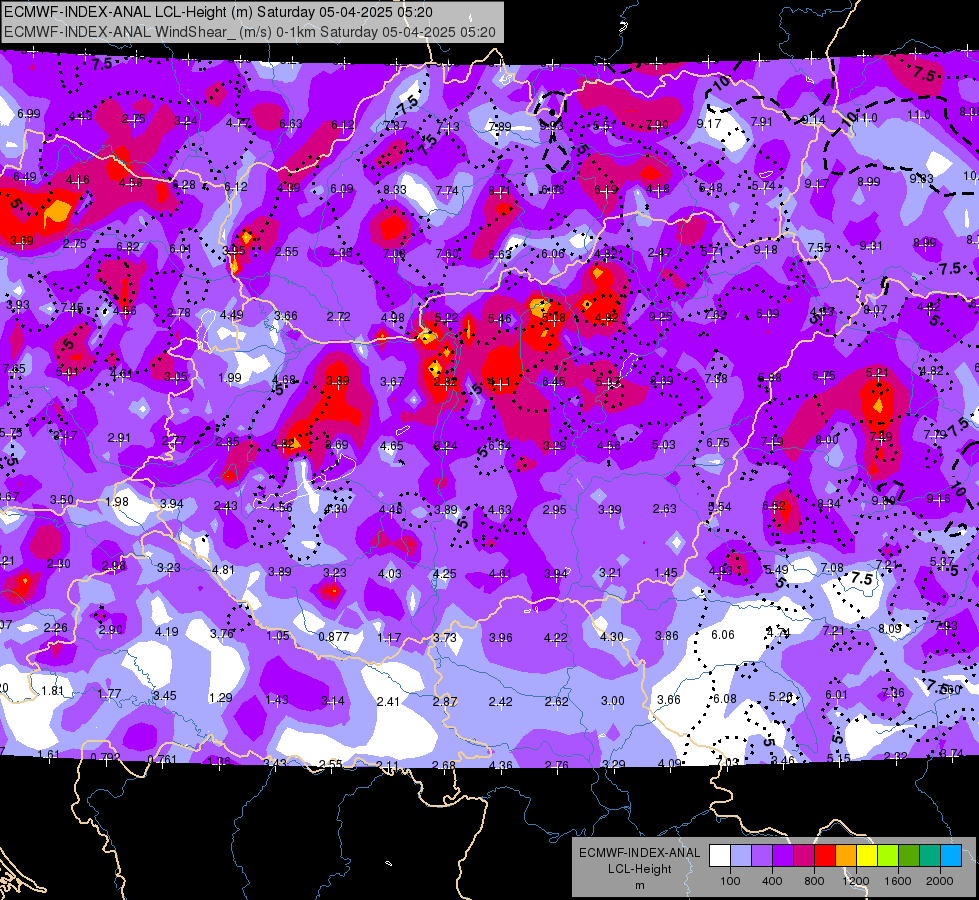
Task: Click the LCL-Height (m) title line
Action: [x=218, y=12]
